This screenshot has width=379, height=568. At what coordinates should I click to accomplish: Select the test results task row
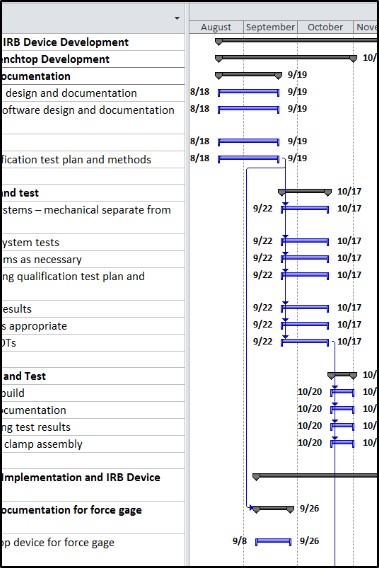coord(92,427)
